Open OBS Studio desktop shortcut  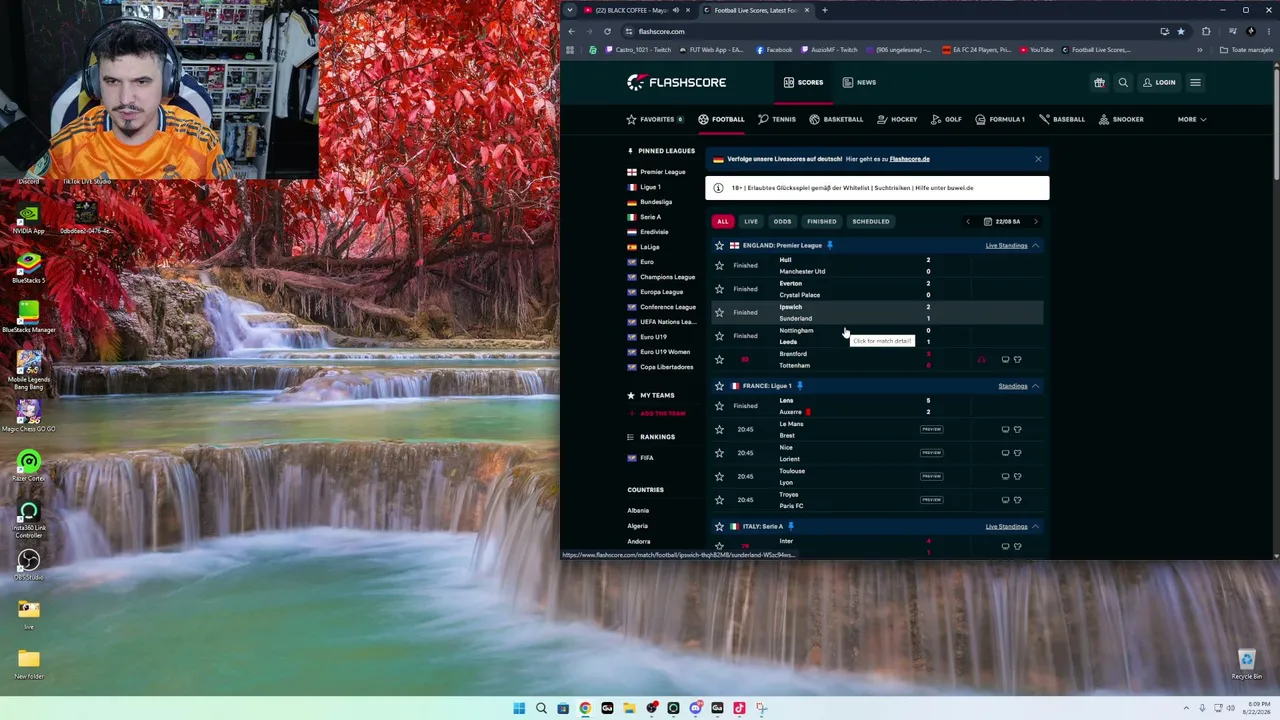point(28,565)
